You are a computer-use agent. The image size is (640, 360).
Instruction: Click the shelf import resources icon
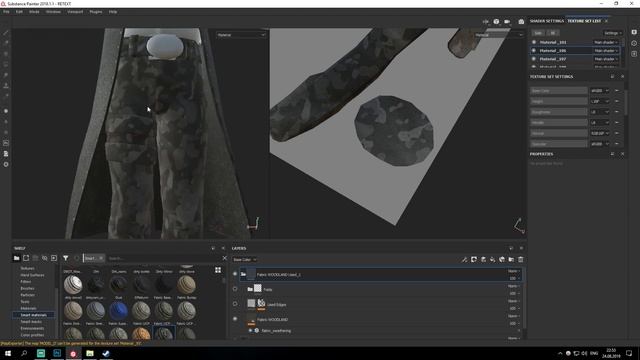click(x=54, y=258)
